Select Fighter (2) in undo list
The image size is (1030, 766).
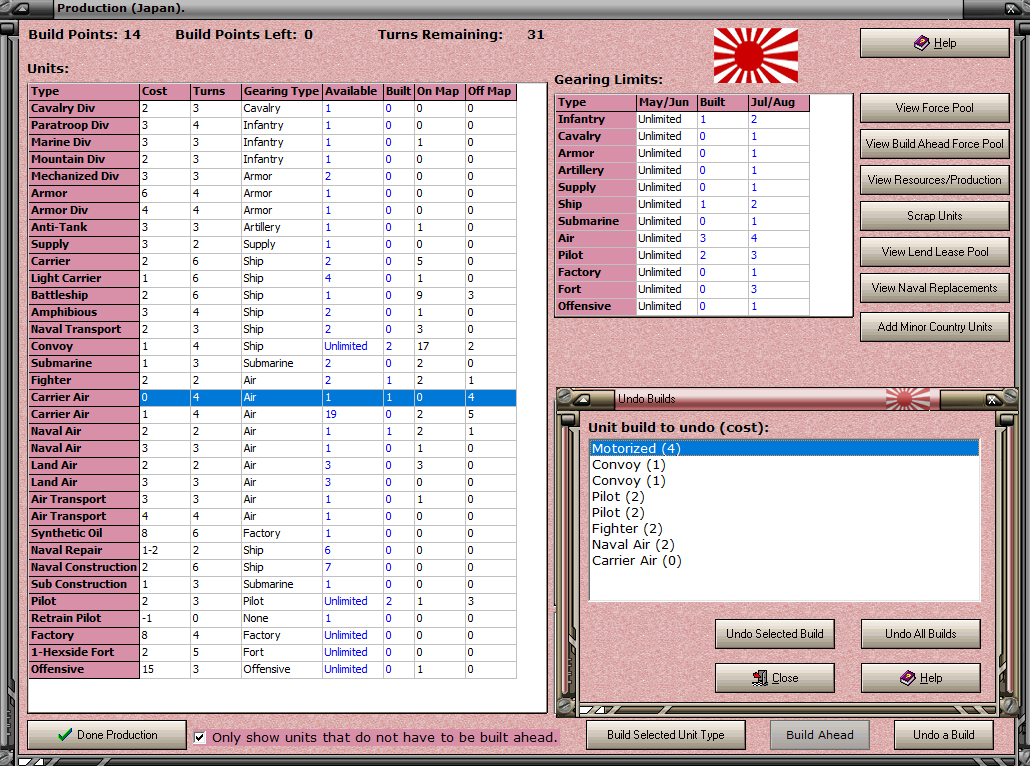point(784,529)
